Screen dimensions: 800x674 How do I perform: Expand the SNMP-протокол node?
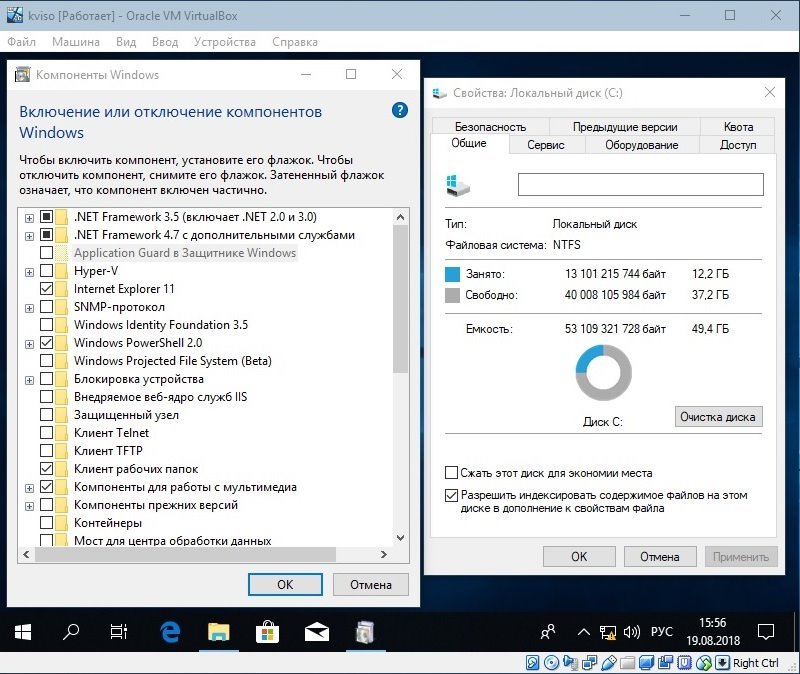pos(30,308)
